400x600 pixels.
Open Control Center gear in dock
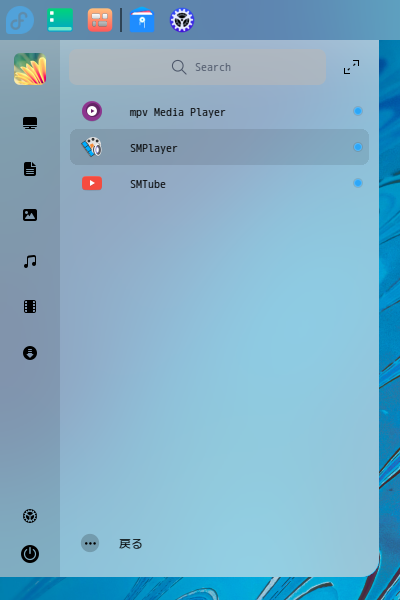pos(182,20)
